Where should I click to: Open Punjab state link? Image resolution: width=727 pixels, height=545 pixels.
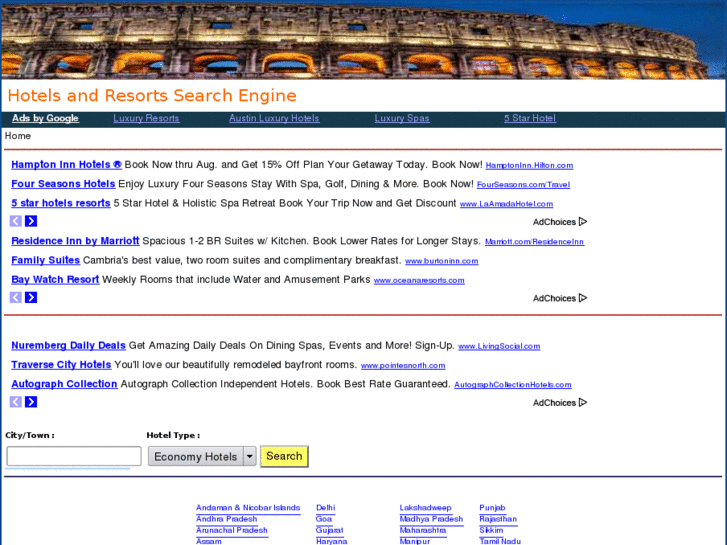[492, 508]
